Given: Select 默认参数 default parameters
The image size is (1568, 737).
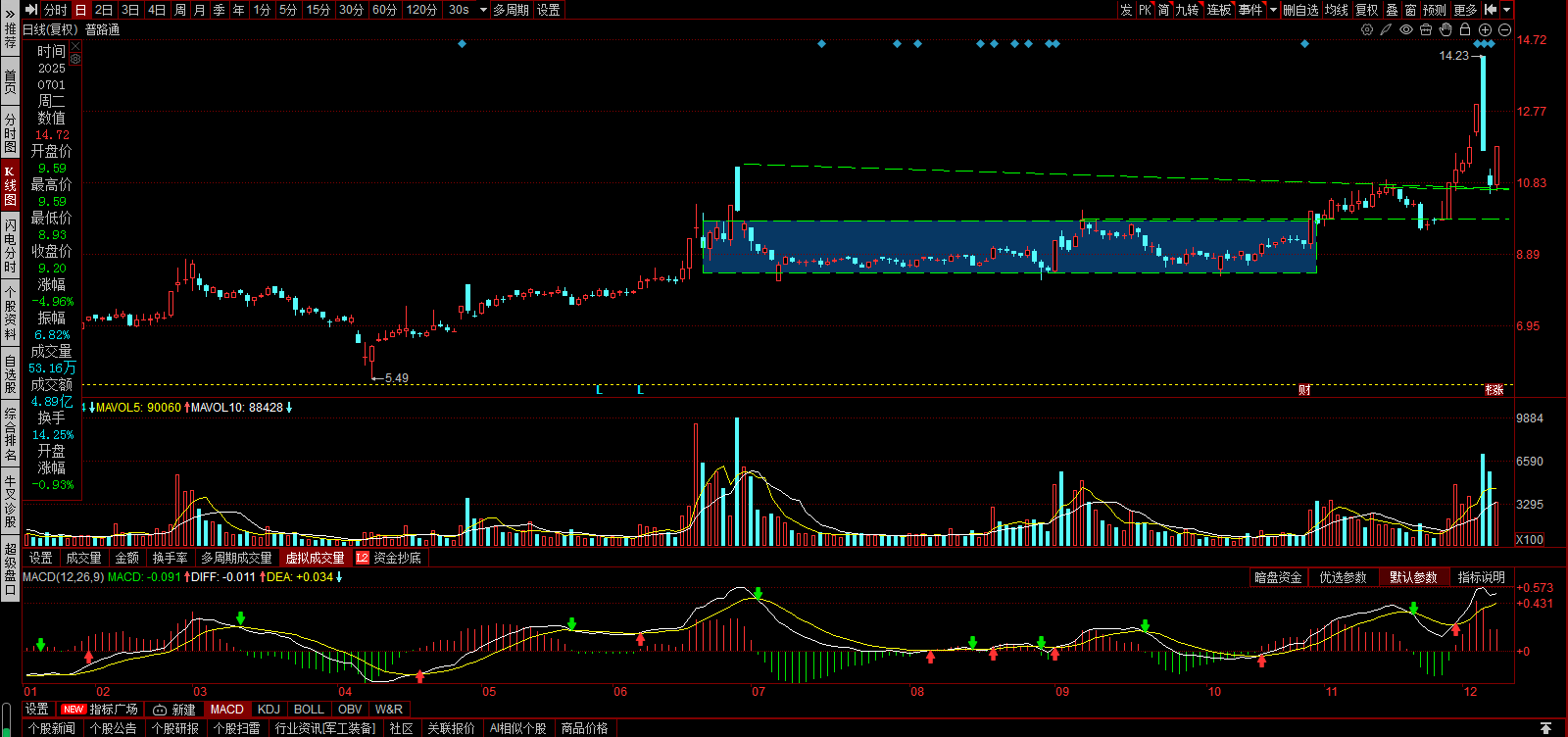Looking at the screenshot, I should tap(1413, 577).
